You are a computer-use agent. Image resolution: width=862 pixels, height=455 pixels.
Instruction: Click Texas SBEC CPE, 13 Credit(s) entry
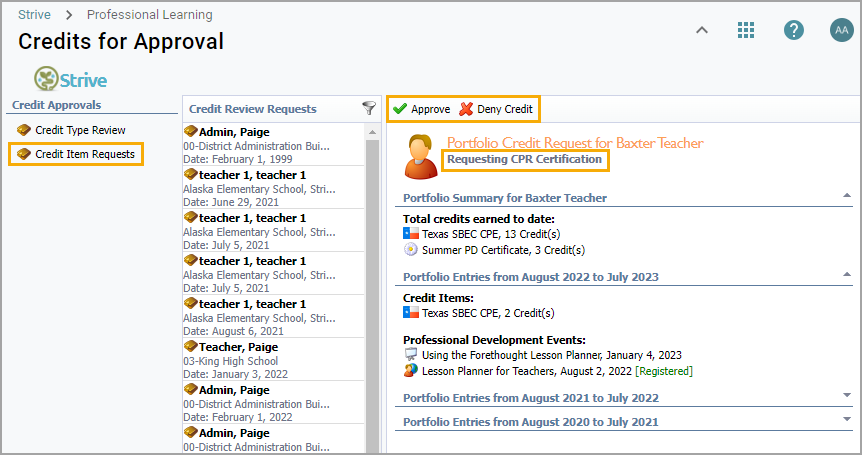491,234
